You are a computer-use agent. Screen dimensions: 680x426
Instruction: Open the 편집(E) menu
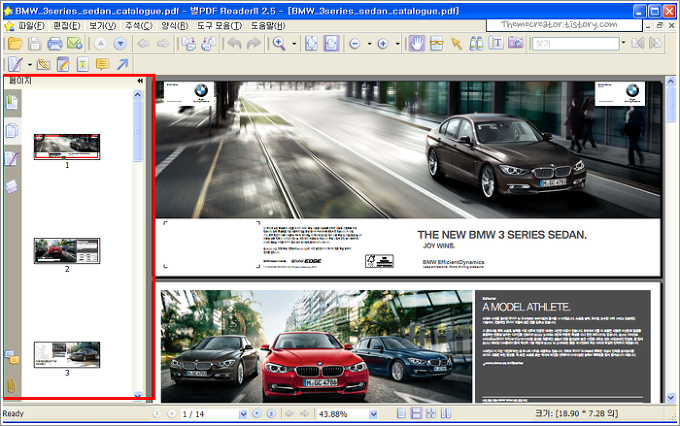pyautogui.click(x=67, y=26)
